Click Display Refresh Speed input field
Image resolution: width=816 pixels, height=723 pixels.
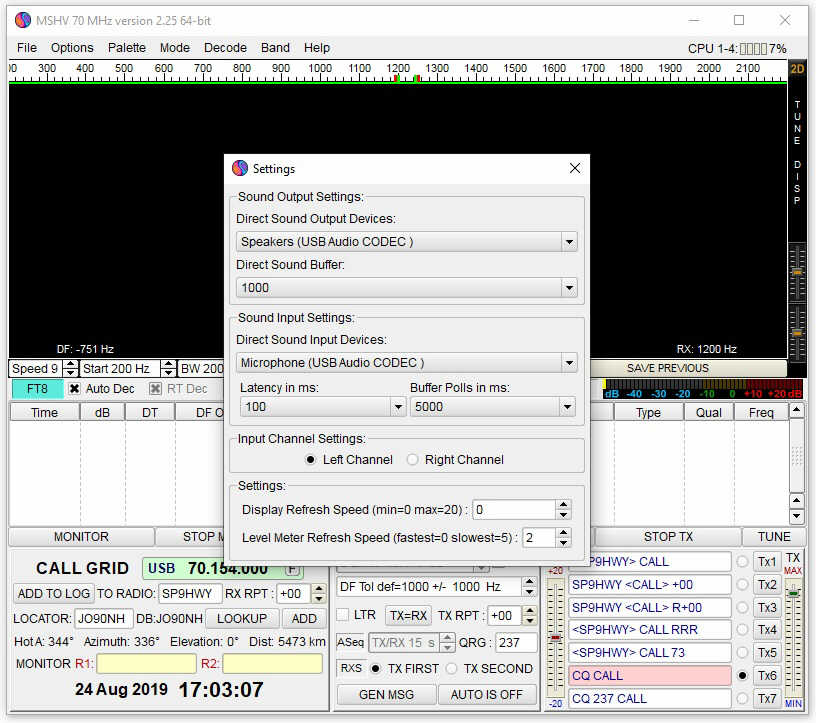pyautogui.click(x=514, y=510)
